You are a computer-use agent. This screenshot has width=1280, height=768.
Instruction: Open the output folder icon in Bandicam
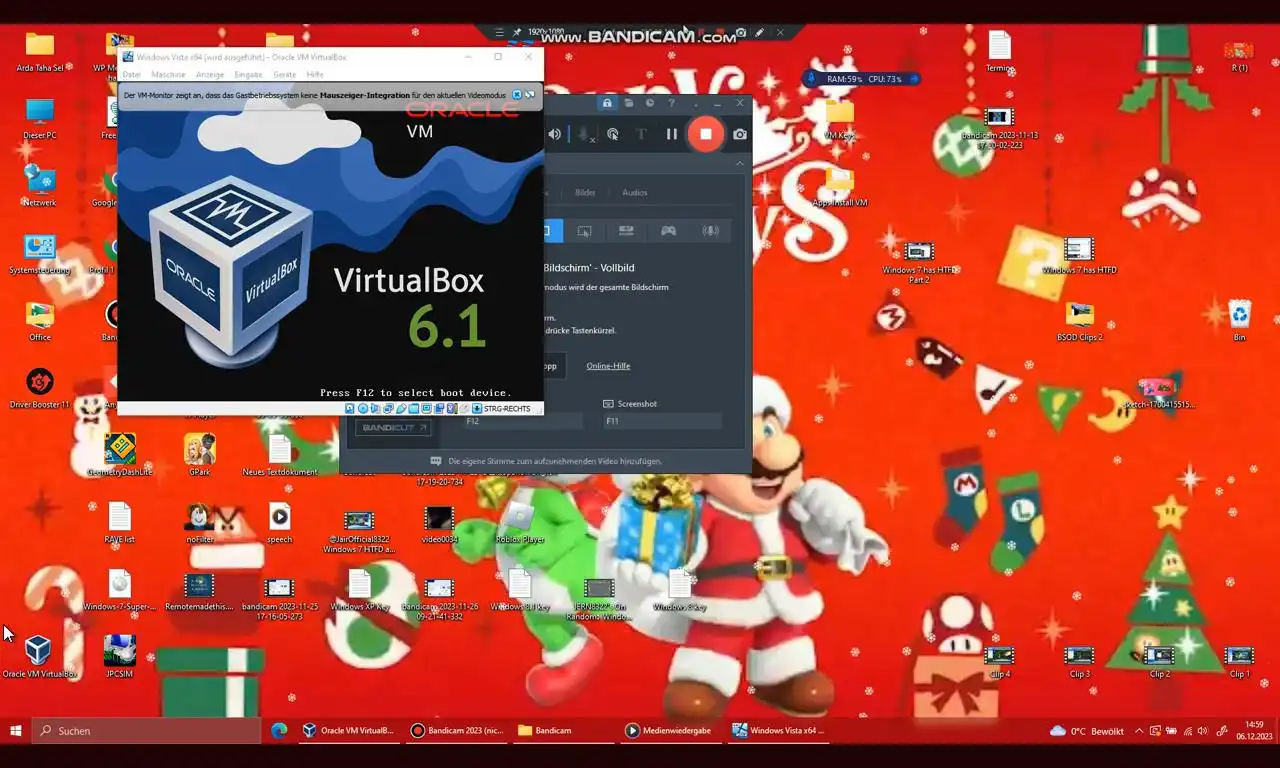tap(629, 103)
